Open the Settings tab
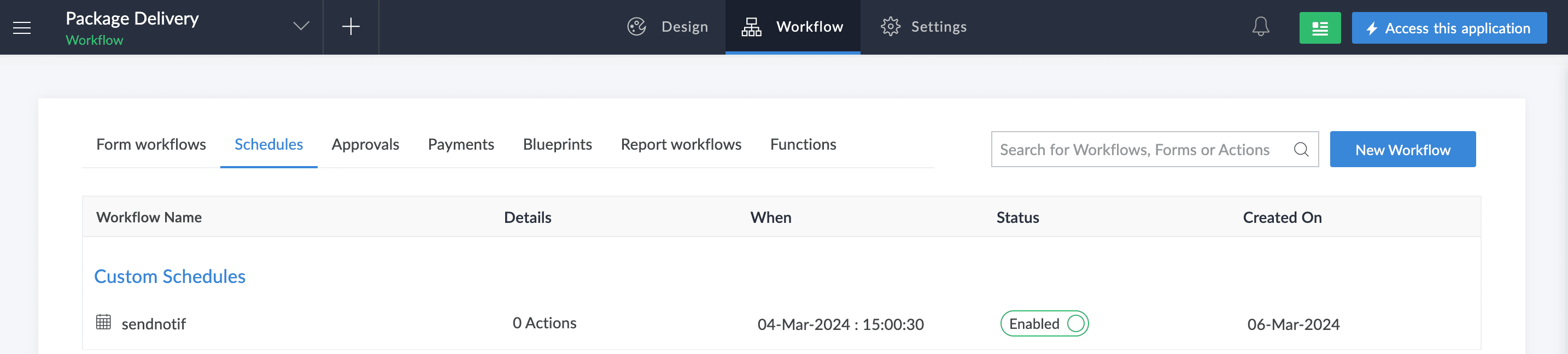Viewport: 1568px width, 354px height. [x=923, y=27]
